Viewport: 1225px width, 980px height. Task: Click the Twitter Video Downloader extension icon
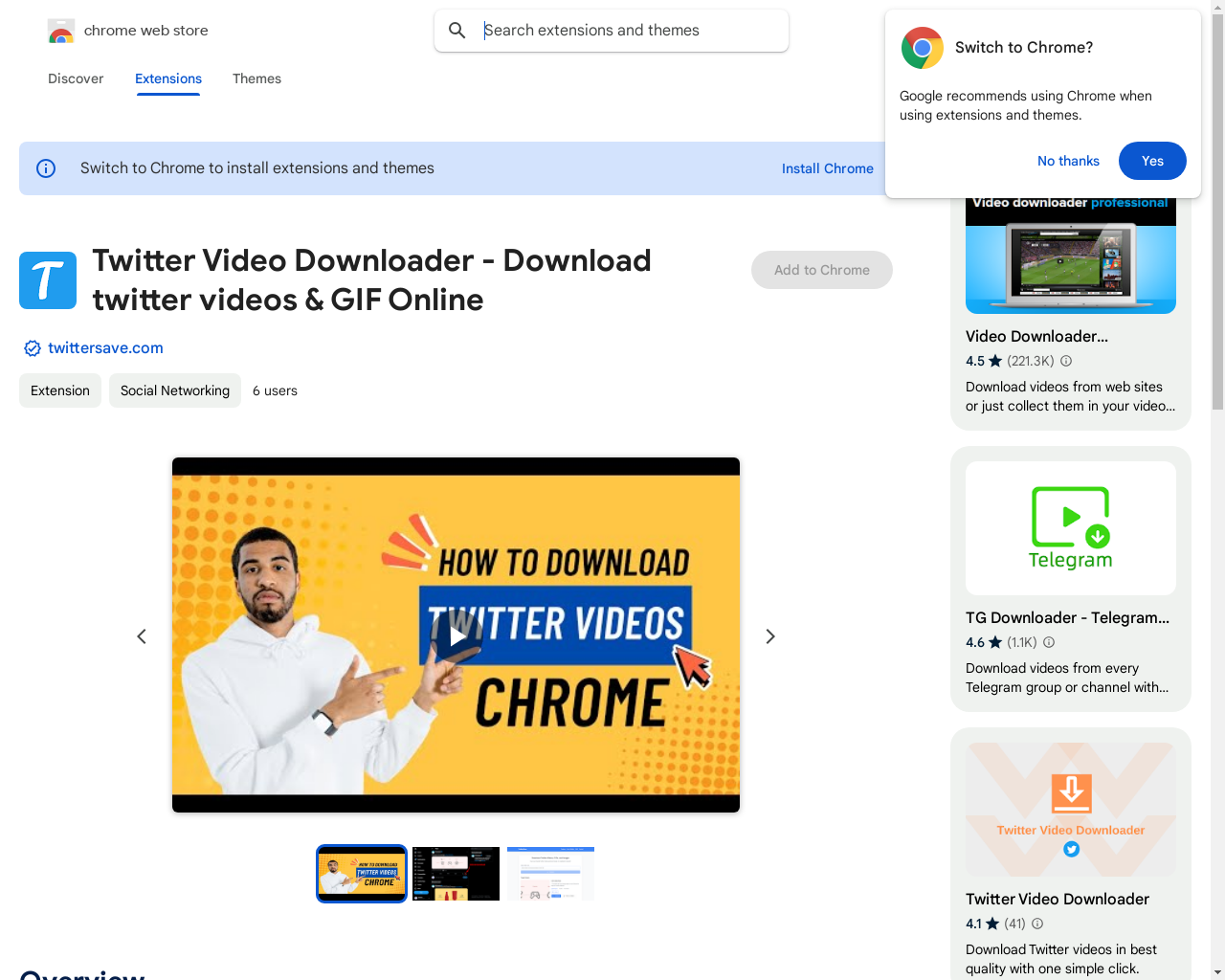pos(48,280)
